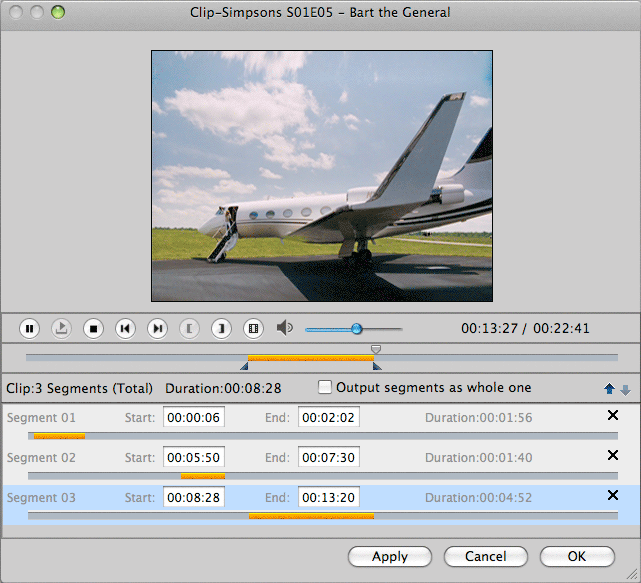Pause the video playback
Viewport: 641px width, 583px height.
pos(29,328)
